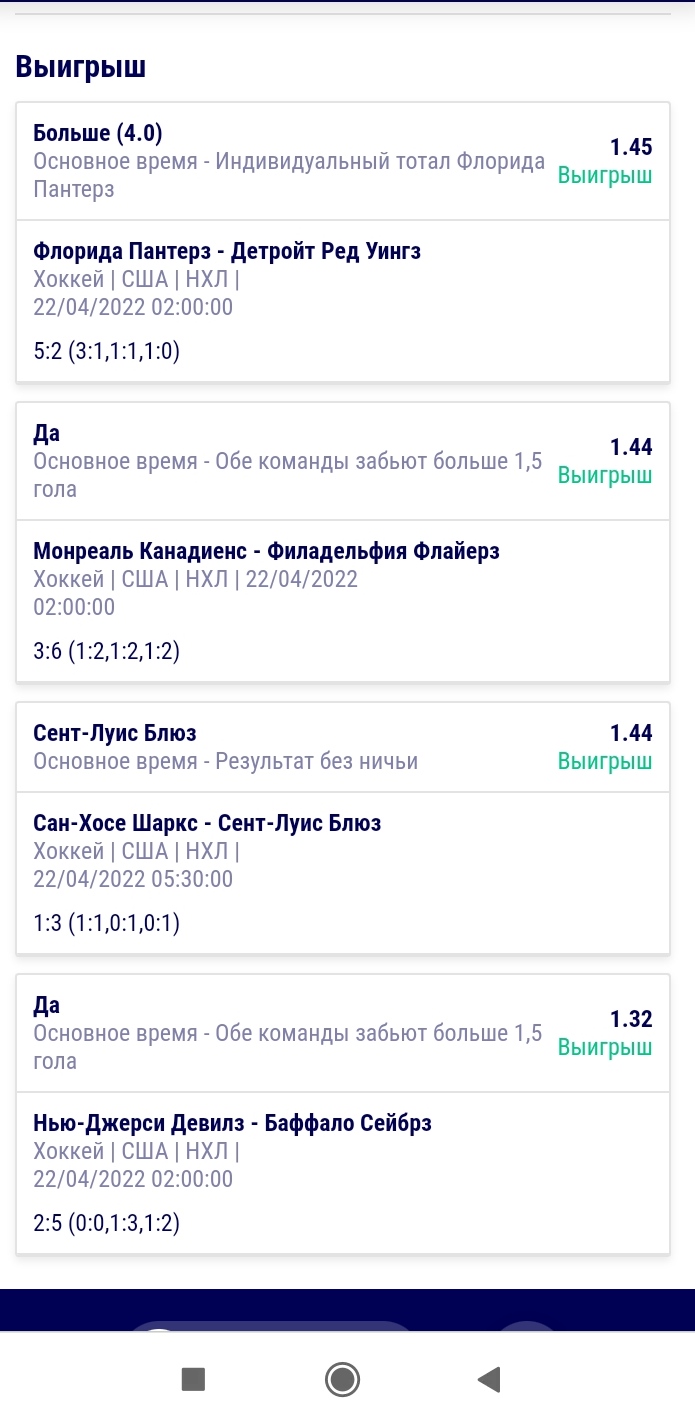Tap the Сент-Луис Блюз selection title
The width and height of the screenshot is (695, 1420).
pyautogui.click(x=115, y=733)
